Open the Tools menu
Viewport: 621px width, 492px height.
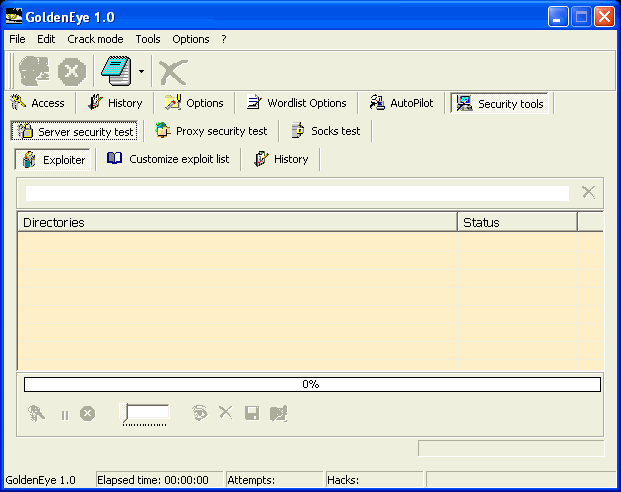[x=148, y=39]
